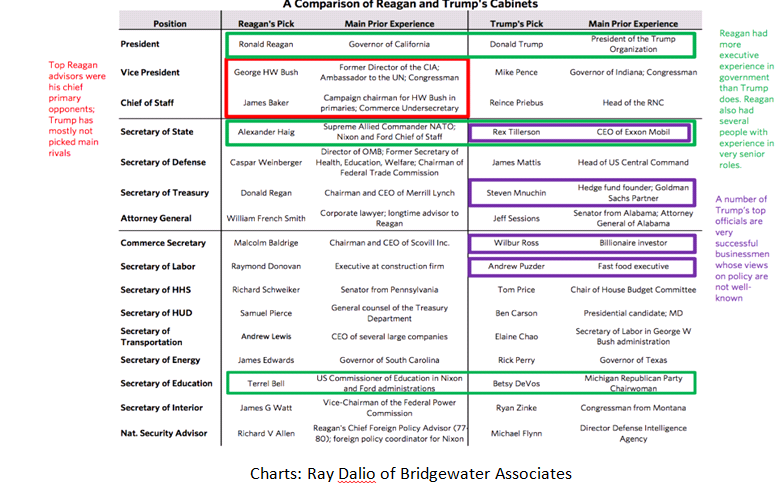Click the 'Secretary of Defense' row label
The image size is (784, 483).
[163, 162]
